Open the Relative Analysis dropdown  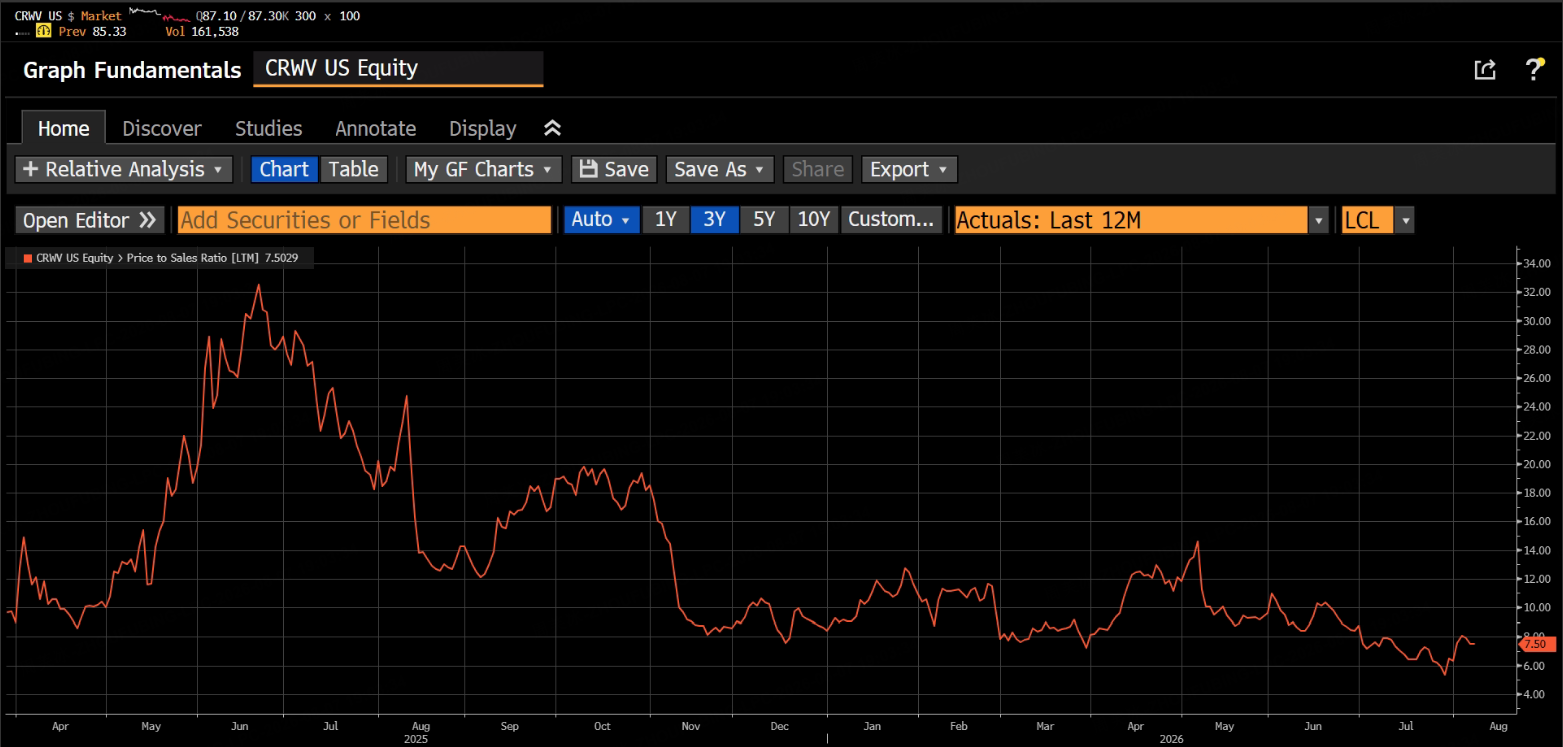point(125,169)
